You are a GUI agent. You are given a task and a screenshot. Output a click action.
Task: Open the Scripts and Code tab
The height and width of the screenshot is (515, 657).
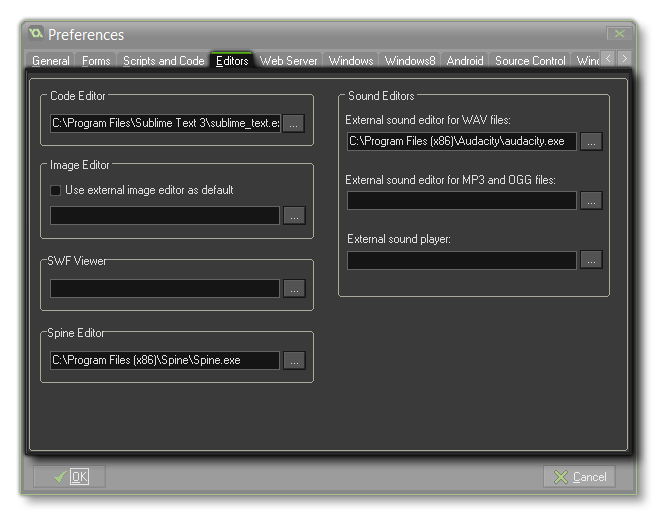163,61
